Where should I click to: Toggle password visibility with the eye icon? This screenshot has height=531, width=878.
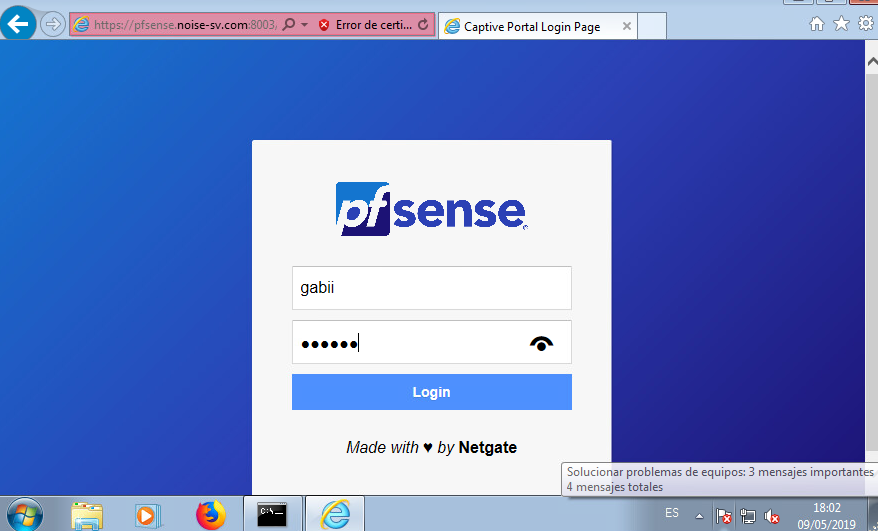(541, 343)
